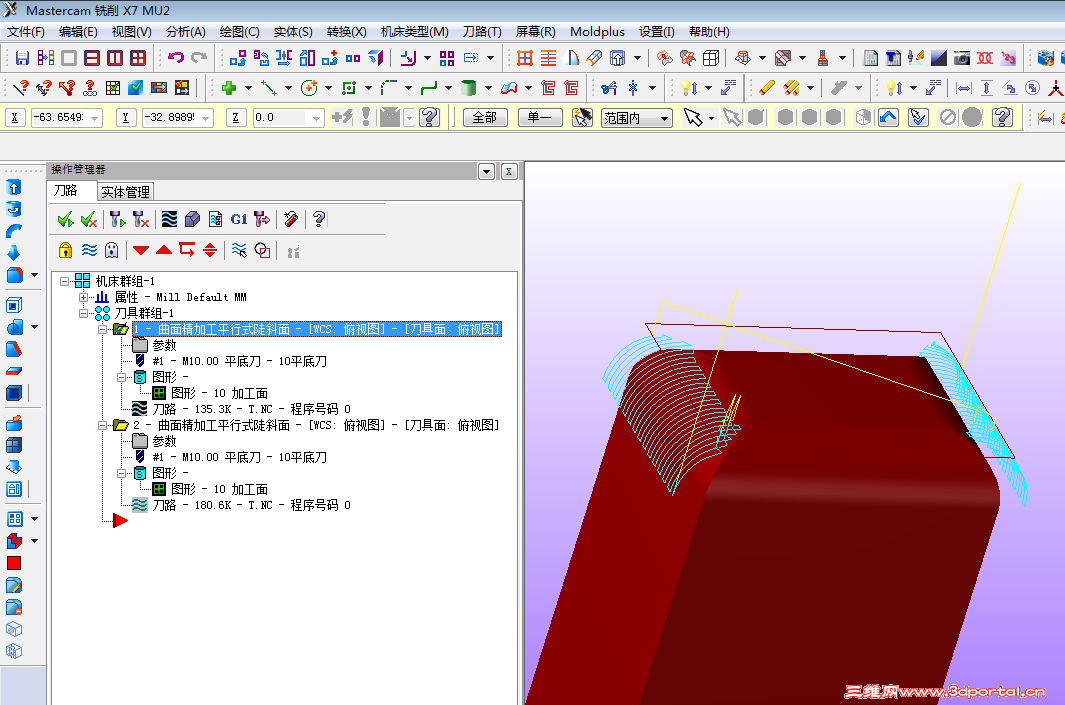Toggle posting ghost icon
The image size is (1065, 705).
[111, 251]
